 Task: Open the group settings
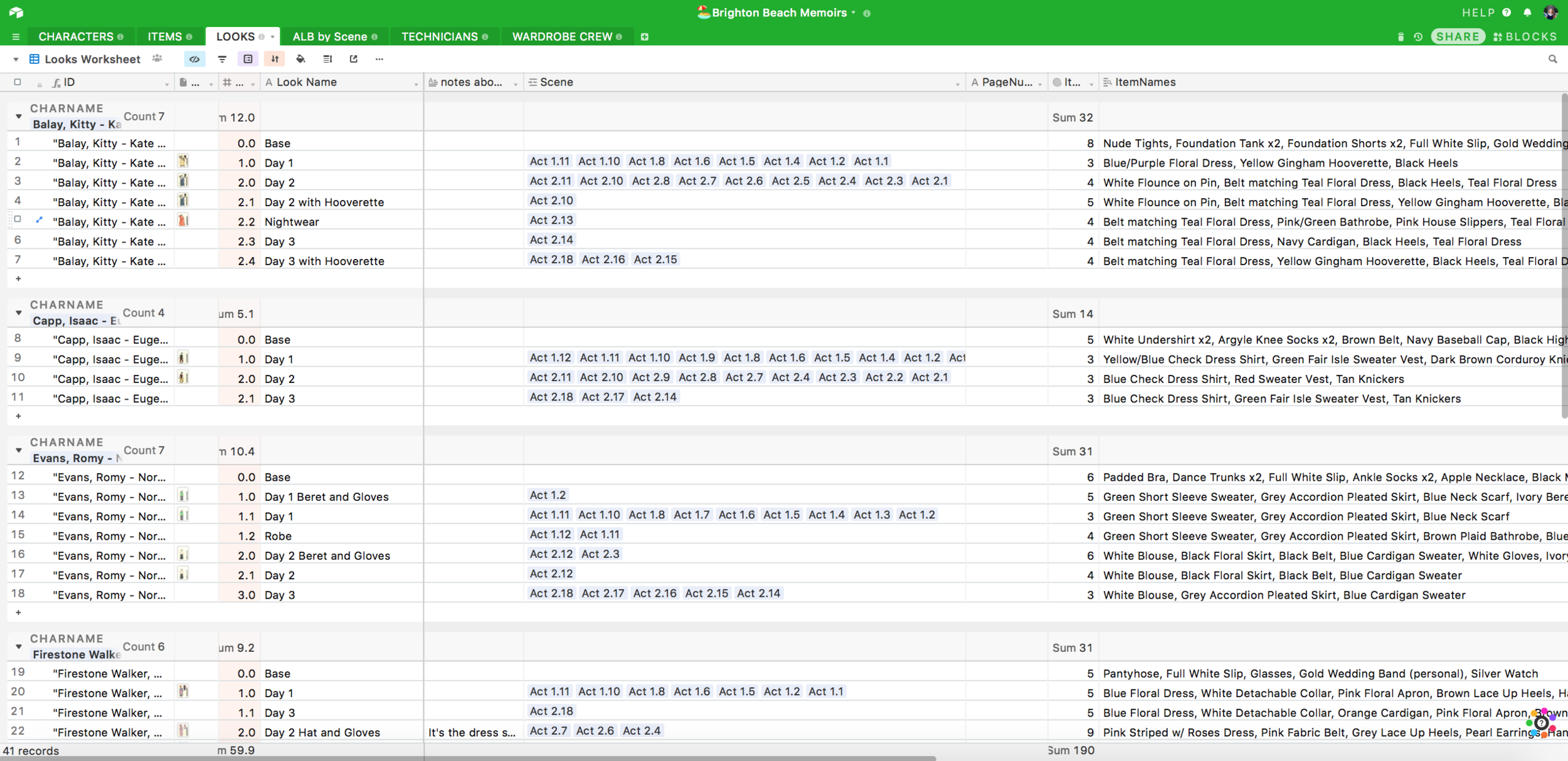[248, 59]
